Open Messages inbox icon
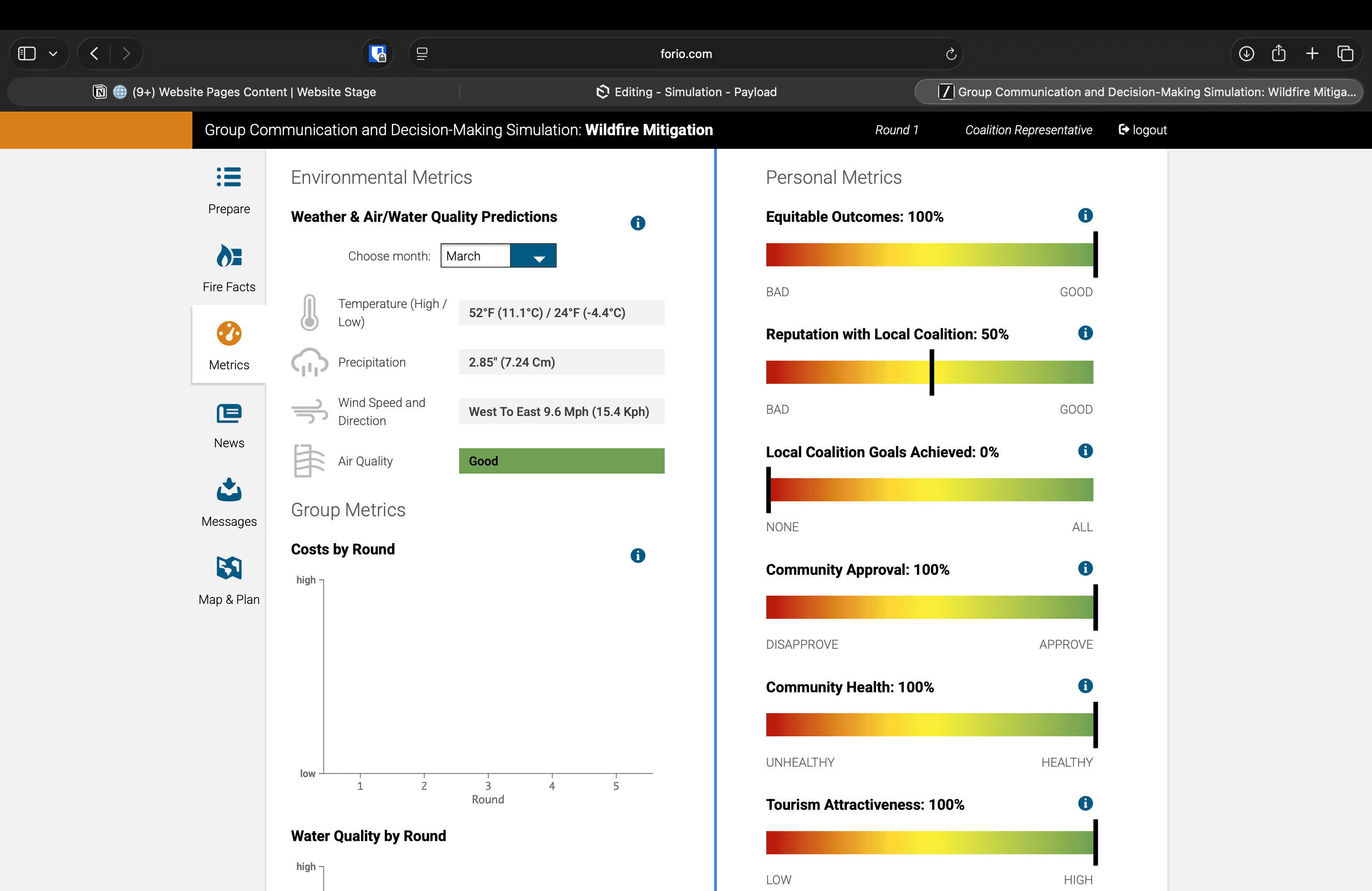Screen dimensions: 1372x891 pos(229,490)
